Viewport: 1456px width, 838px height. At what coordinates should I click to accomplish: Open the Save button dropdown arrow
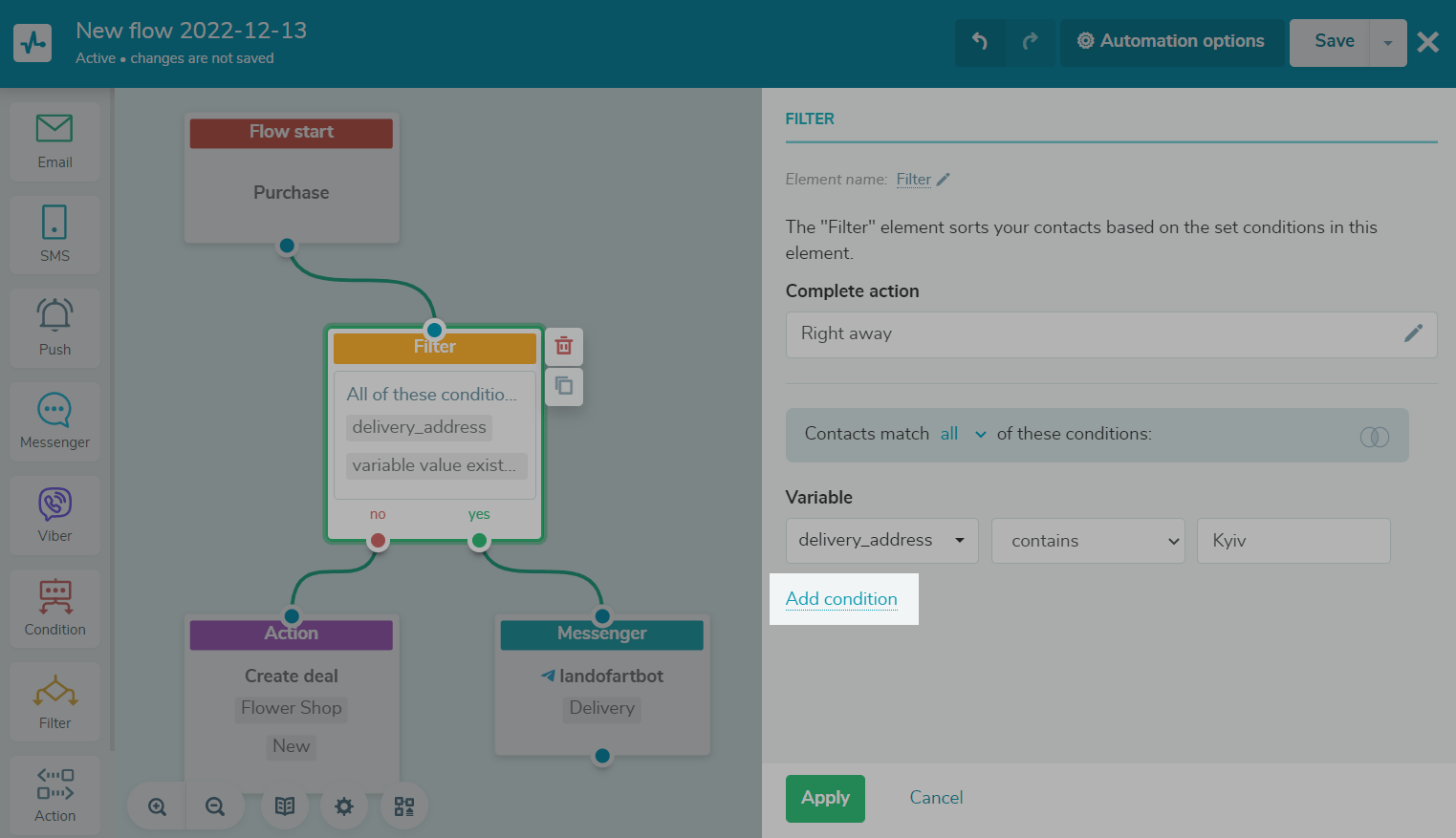point(1388,43)
